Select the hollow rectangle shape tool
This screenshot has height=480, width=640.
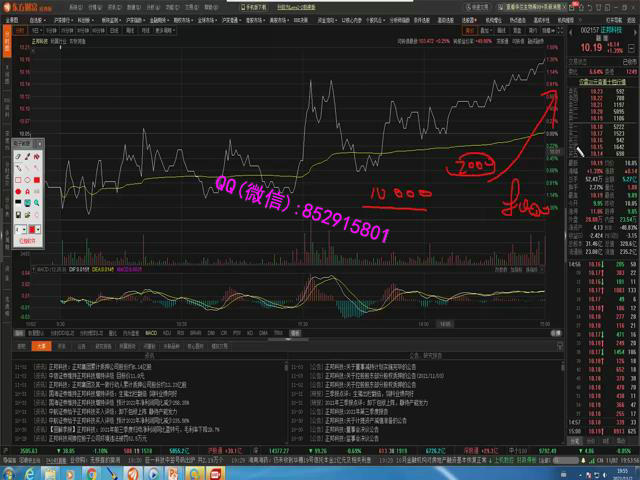18,180
